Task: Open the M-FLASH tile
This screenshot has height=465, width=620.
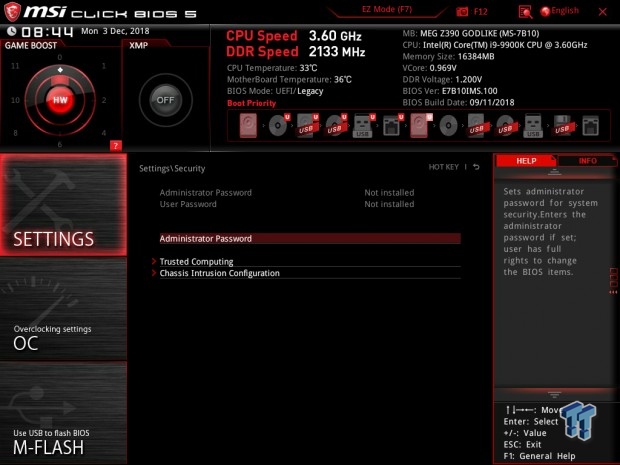Action: (63, 413)
